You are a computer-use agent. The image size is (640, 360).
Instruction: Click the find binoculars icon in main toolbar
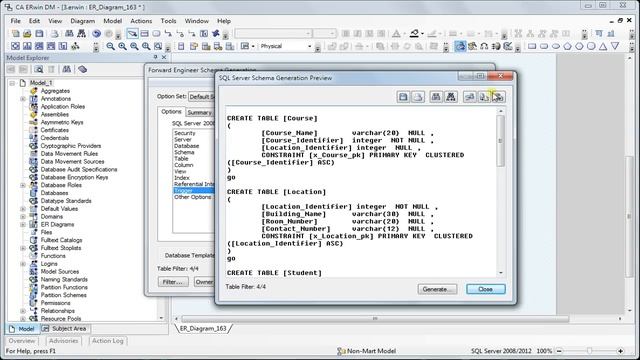(69, 33)
